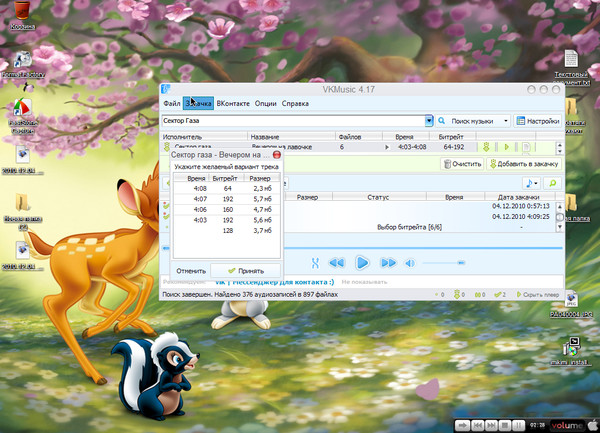Click the volume widget pause button
The image size is (600, 433).
pos(518,425)
